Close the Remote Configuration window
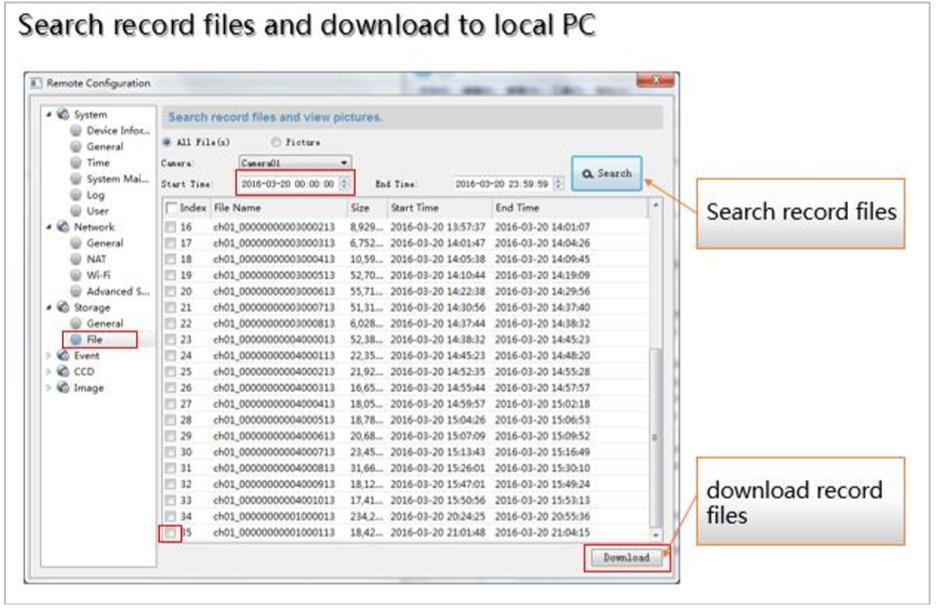Viewport: 936px width, 609px height. pos(655,80)
